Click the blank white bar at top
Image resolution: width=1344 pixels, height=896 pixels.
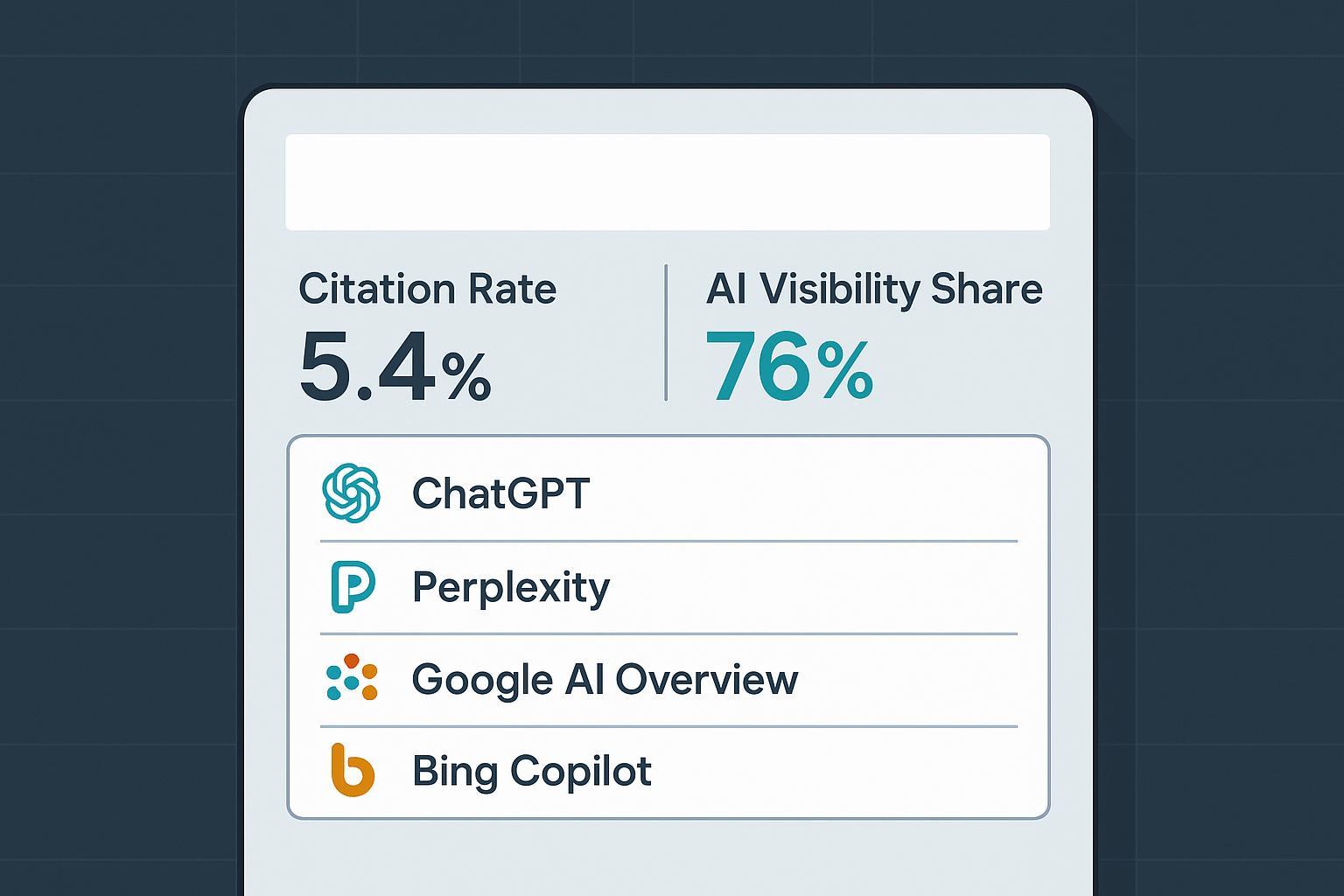(x=667, y=182)
